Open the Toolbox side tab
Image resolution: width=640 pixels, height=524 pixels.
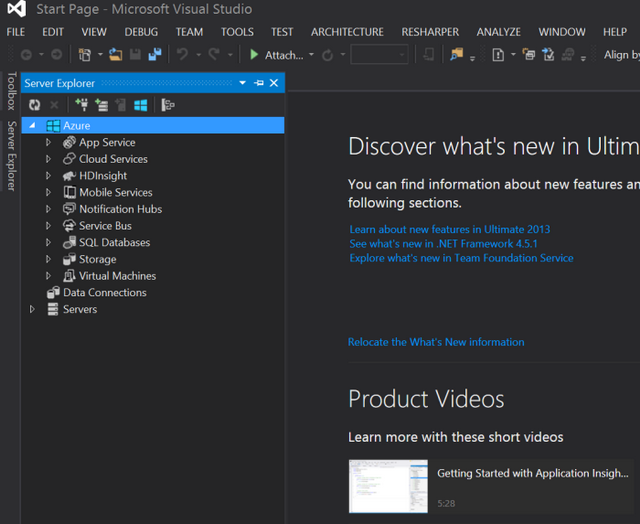11,91
